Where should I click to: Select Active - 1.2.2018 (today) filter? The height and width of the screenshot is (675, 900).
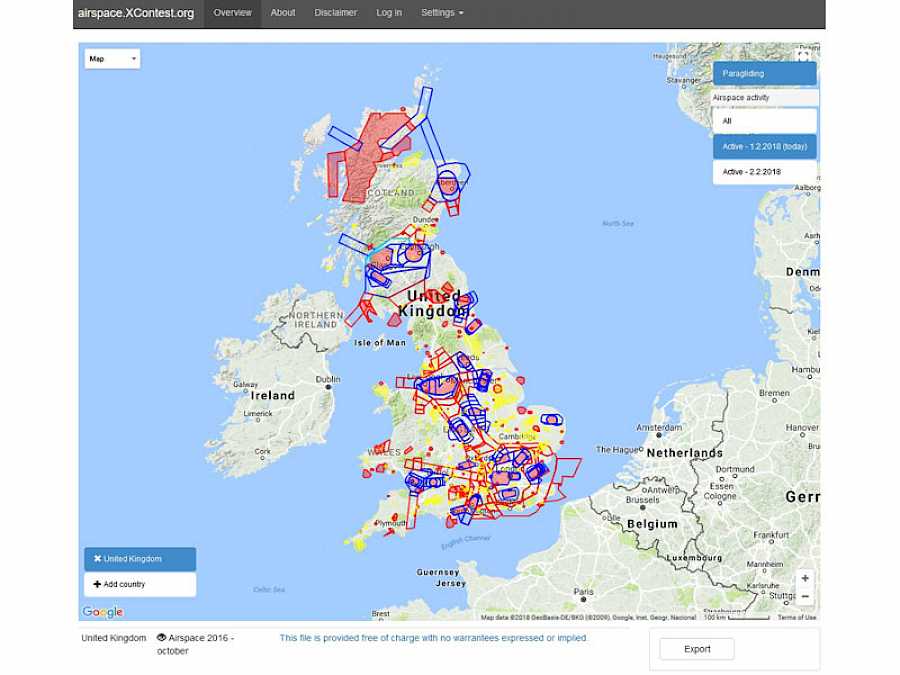coord(764,147)
